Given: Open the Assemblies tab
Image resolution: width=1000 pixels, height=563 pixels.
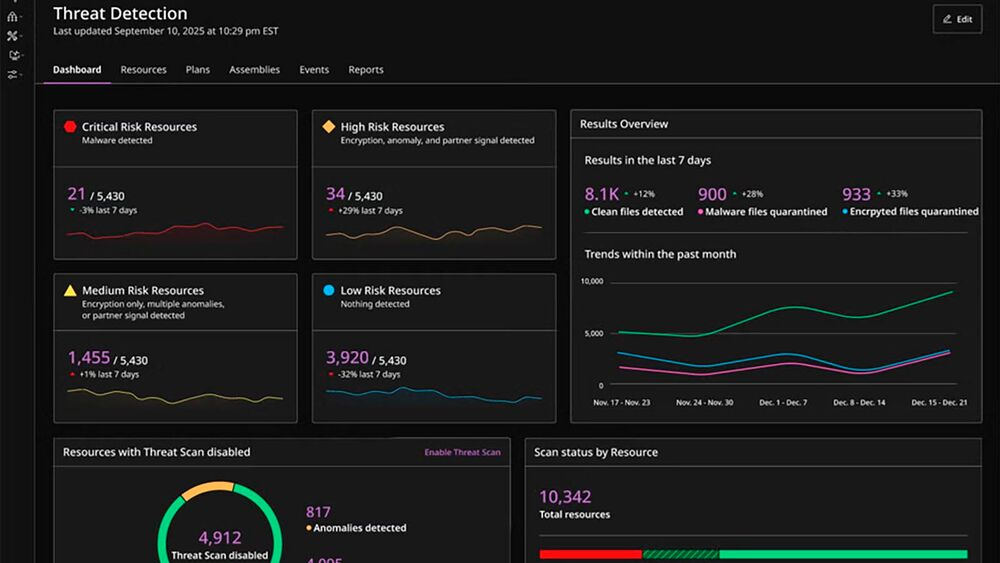Looking at the screenshot, I should [254, 69].
